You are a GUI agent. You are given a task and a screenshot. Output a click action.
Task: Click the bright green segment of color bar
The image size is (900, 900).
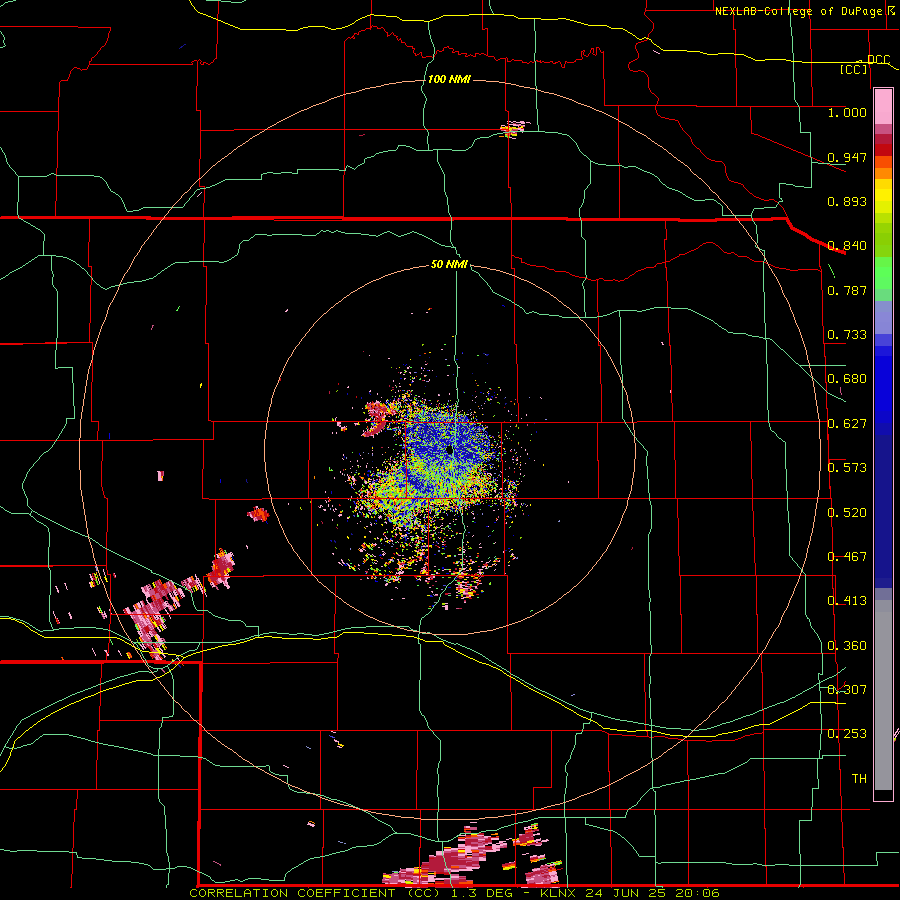(883, 273)
